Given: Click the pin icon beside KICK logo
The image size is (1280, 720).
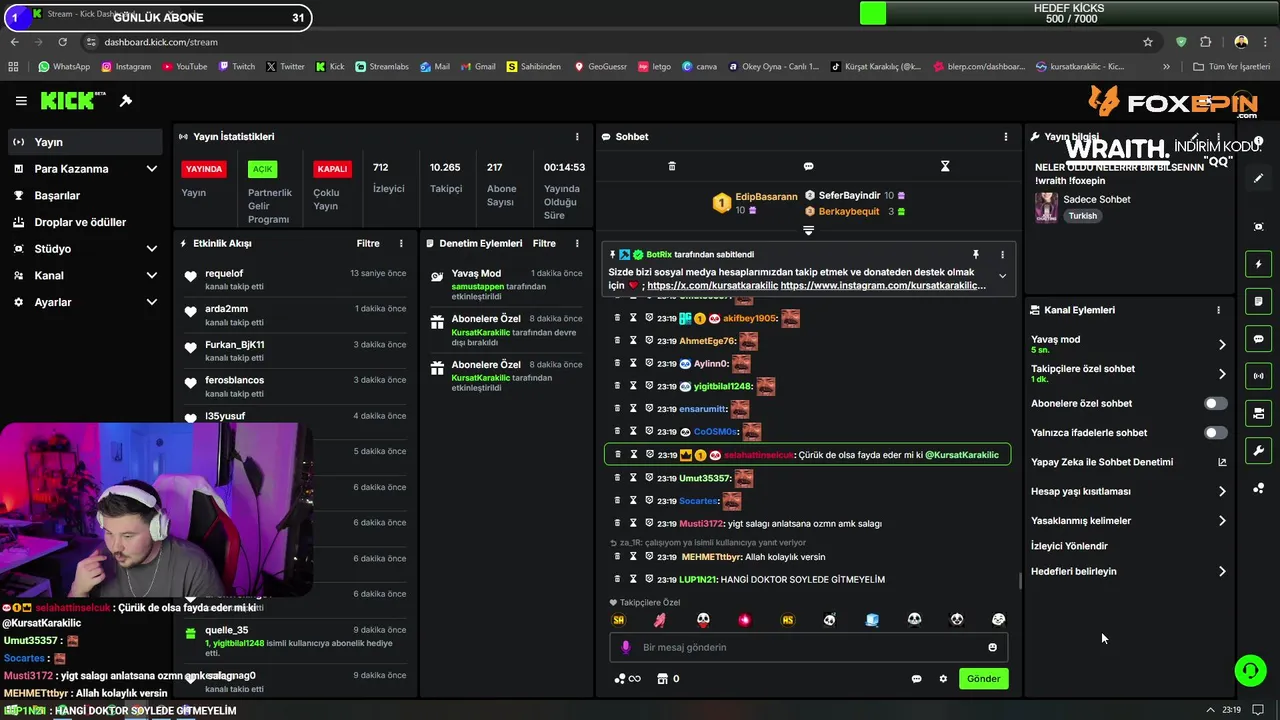Looking at the screenshot, I should (126, 101).
